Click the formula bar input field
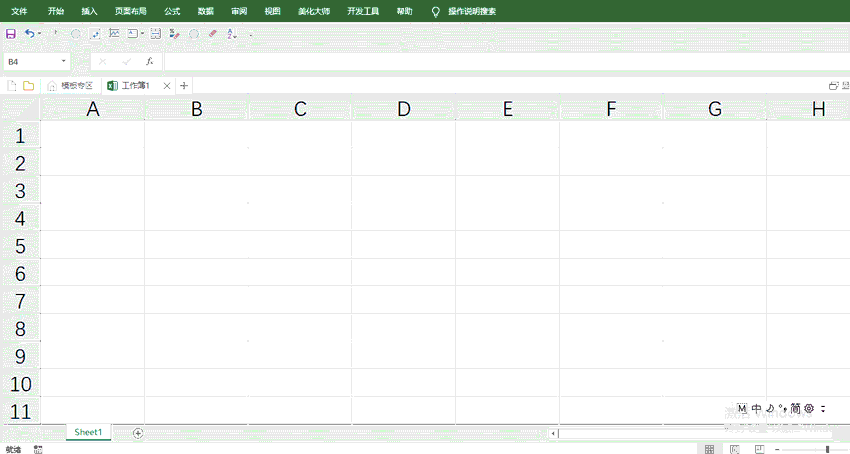The image size is (850, 454). coord(500,61)
